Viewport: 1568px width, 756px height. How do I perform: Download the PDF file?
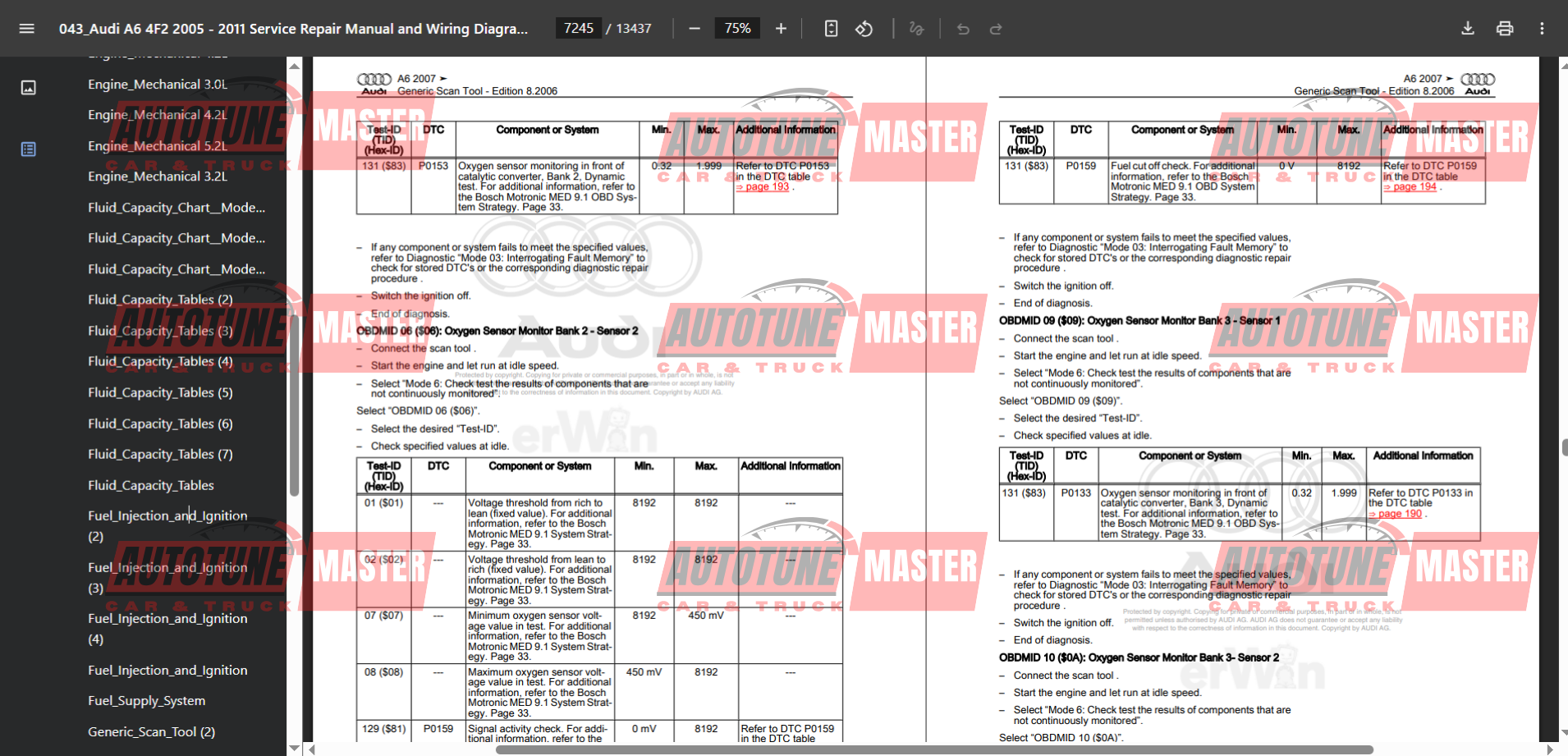click(1467, 29)
